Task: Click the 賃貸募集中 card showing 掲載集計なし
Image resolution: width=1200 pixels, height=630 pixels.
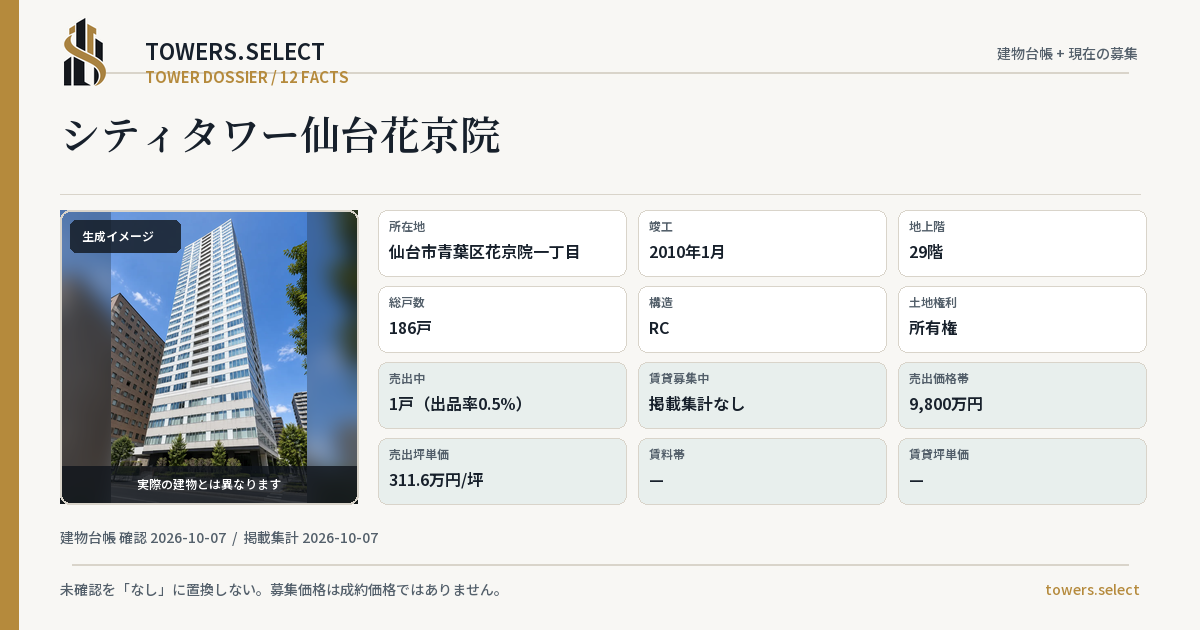Action: point(762,395)
